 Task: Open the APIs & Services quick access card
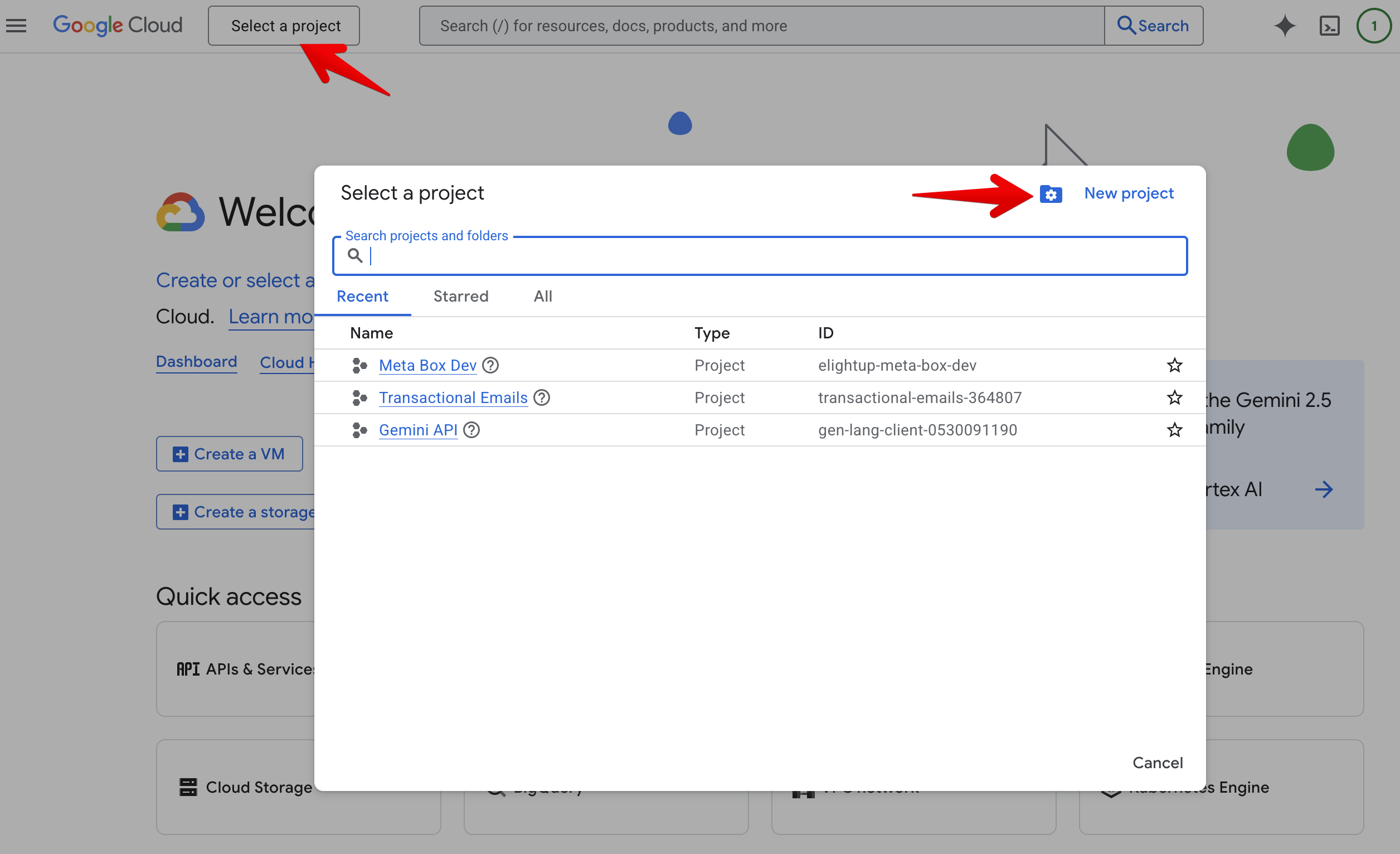[236, 669]
